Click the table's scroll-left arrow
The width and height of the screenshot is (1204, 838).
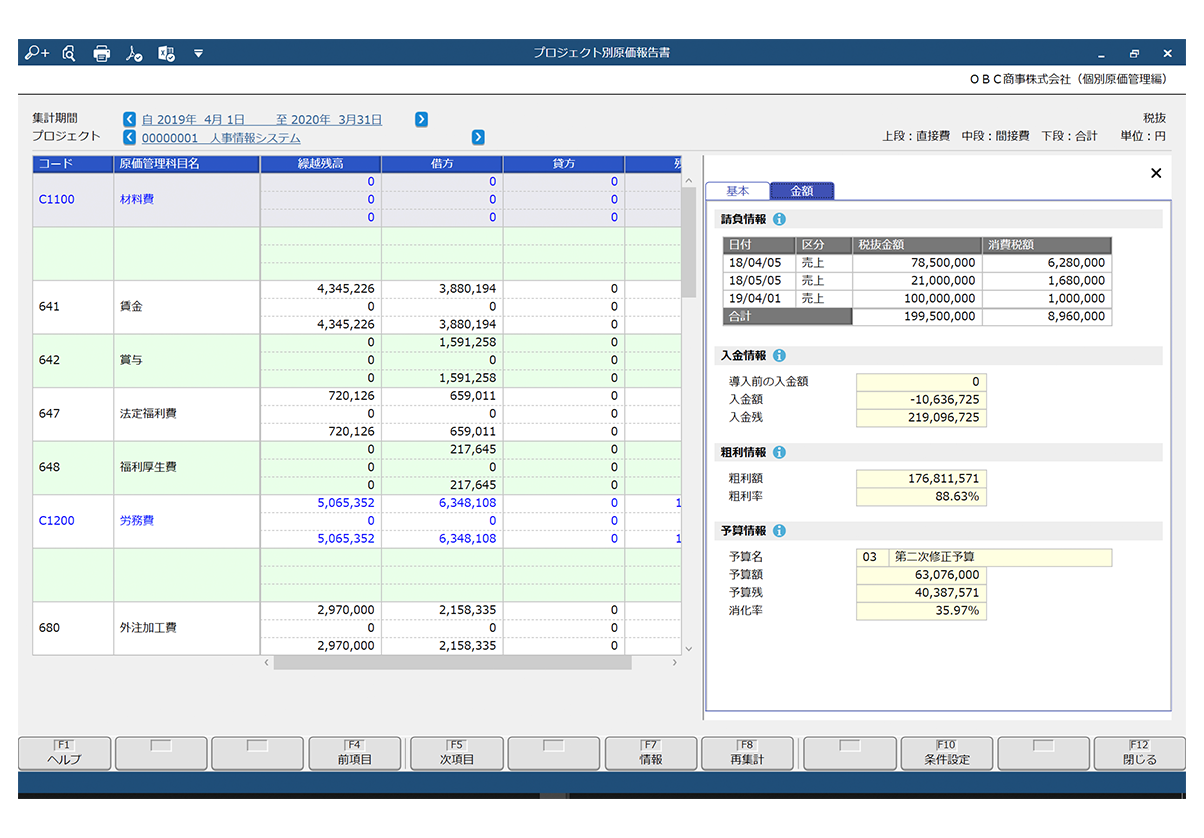click(x=267, y=662)
